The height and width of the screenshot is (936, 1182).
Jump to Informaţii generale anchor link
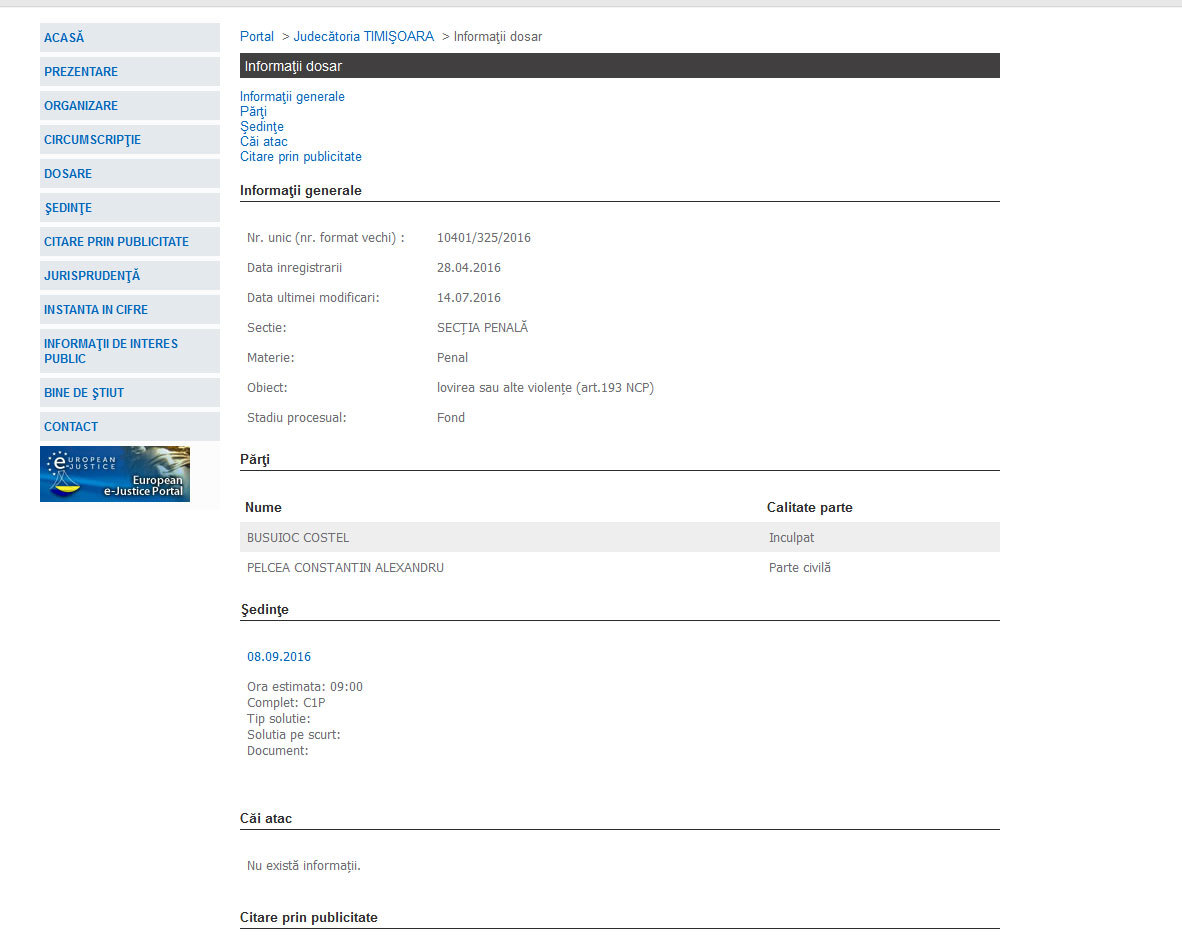click(292, 97)
